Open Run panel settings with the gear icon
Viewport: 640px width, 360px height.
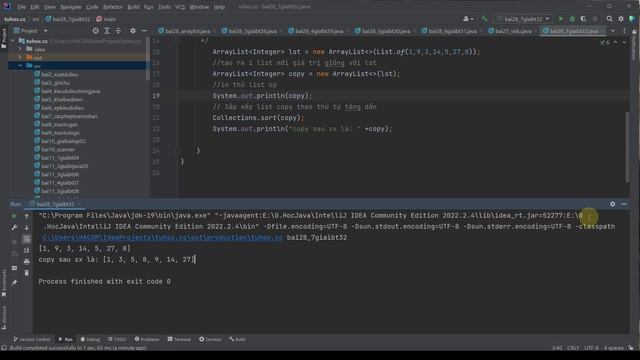pos(613,204)
